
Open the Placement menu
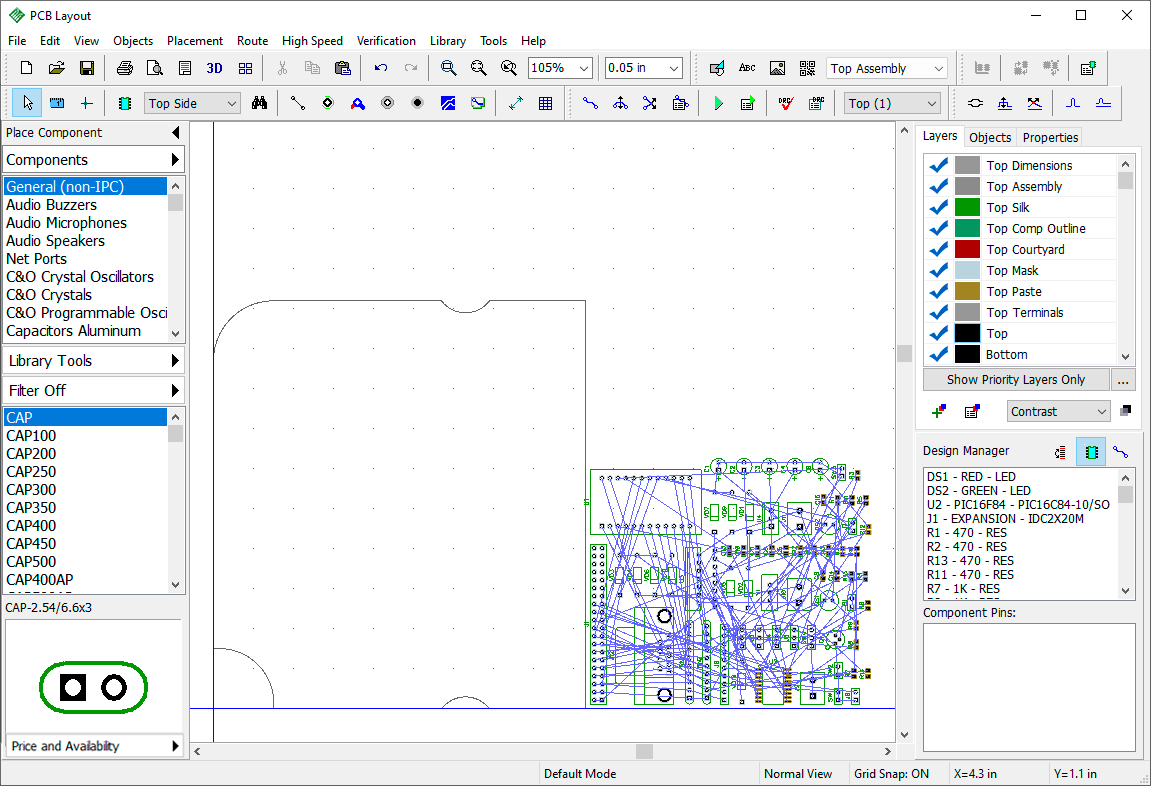(195, 41)
